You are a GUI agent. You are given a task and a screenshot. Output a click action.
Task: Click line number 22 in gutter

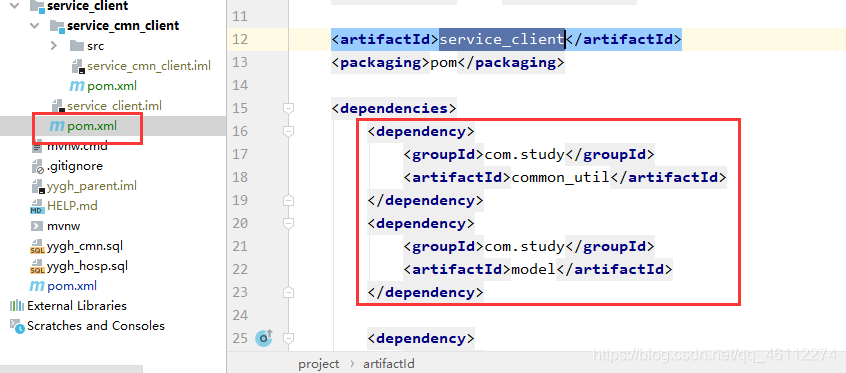pos(240,269)
